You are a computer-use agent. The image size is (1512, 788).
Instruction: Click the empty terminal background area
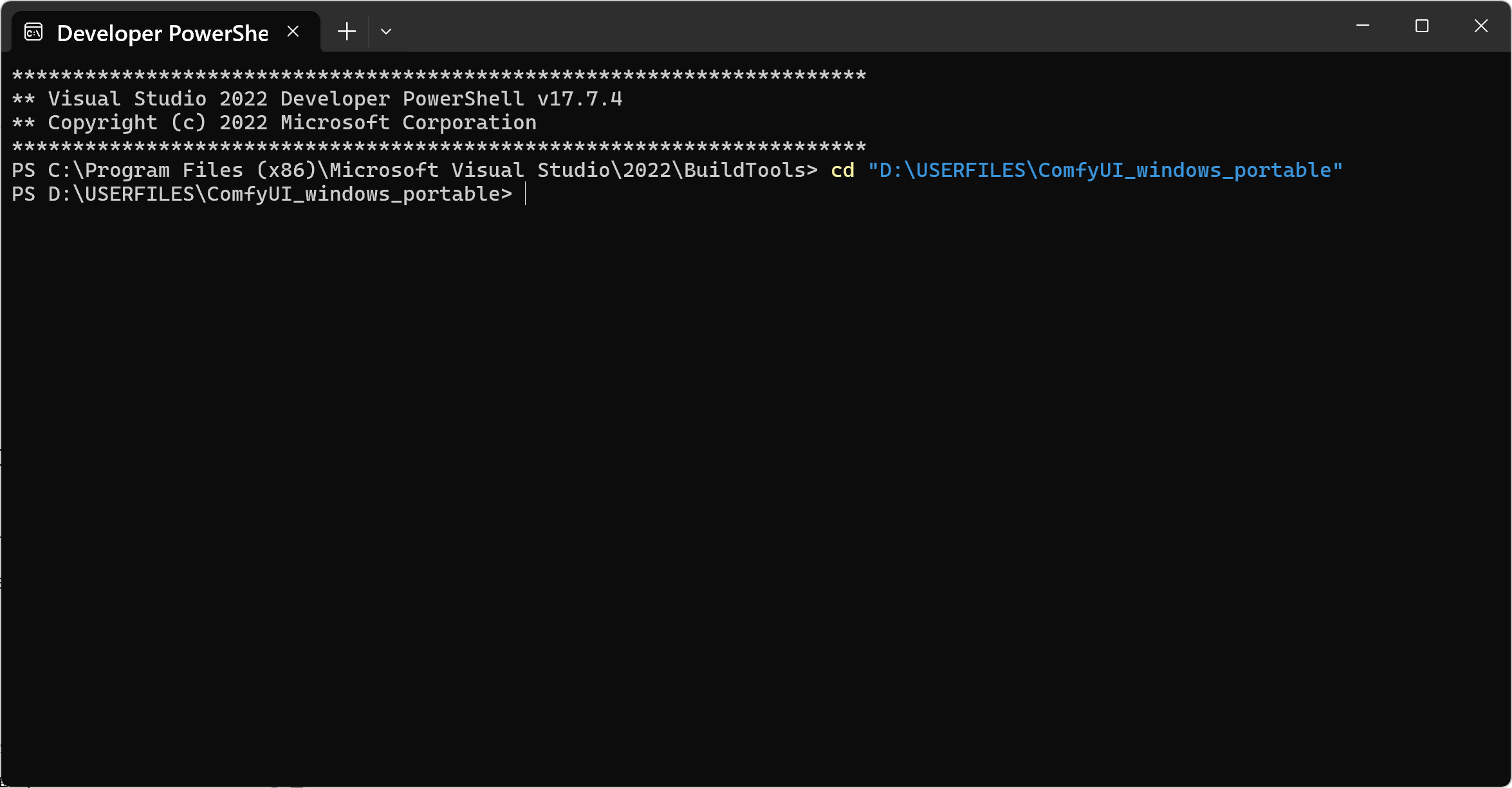(x=756, y=450)
